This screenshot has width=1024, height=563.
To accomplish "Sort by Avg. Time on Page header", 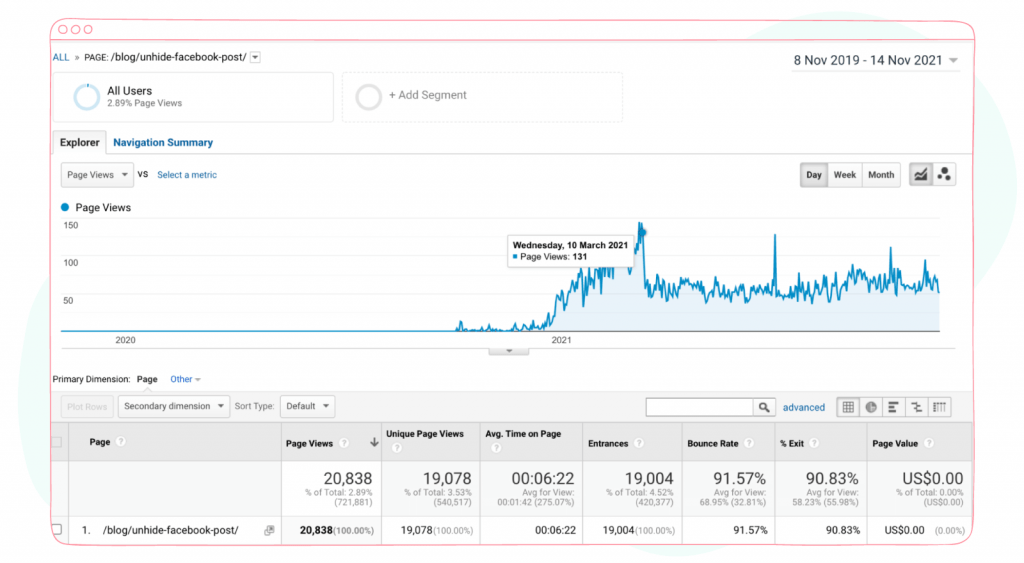I will tap(523, 434).
